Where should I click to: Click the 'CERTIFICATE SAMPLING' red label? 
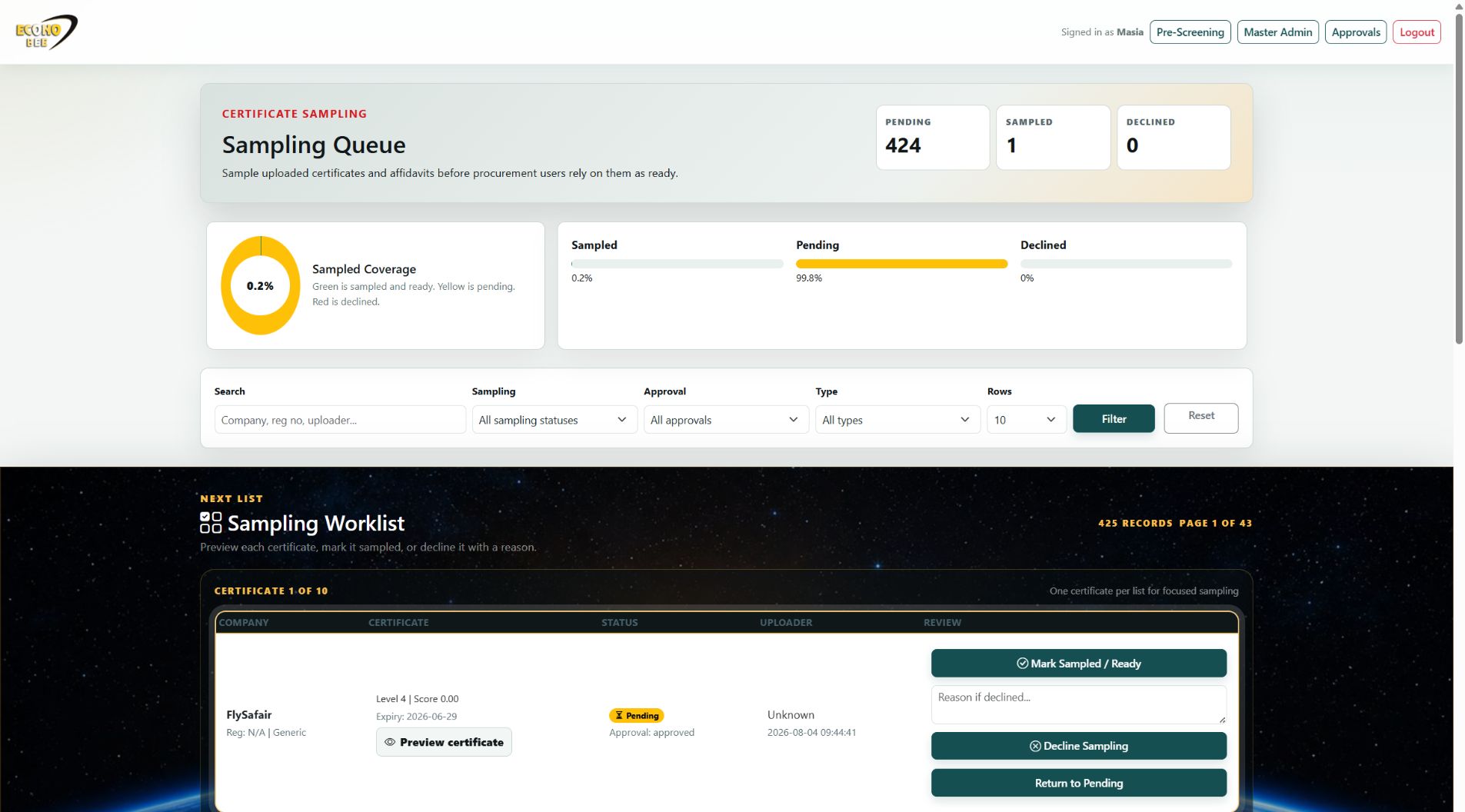[x=295, y=114]
